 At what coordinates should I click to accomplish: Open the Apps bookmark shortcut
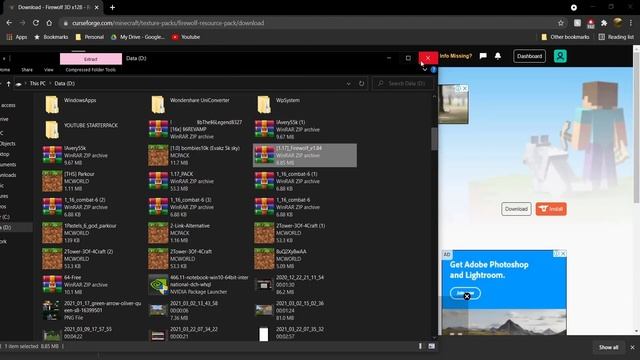(17, 37)
